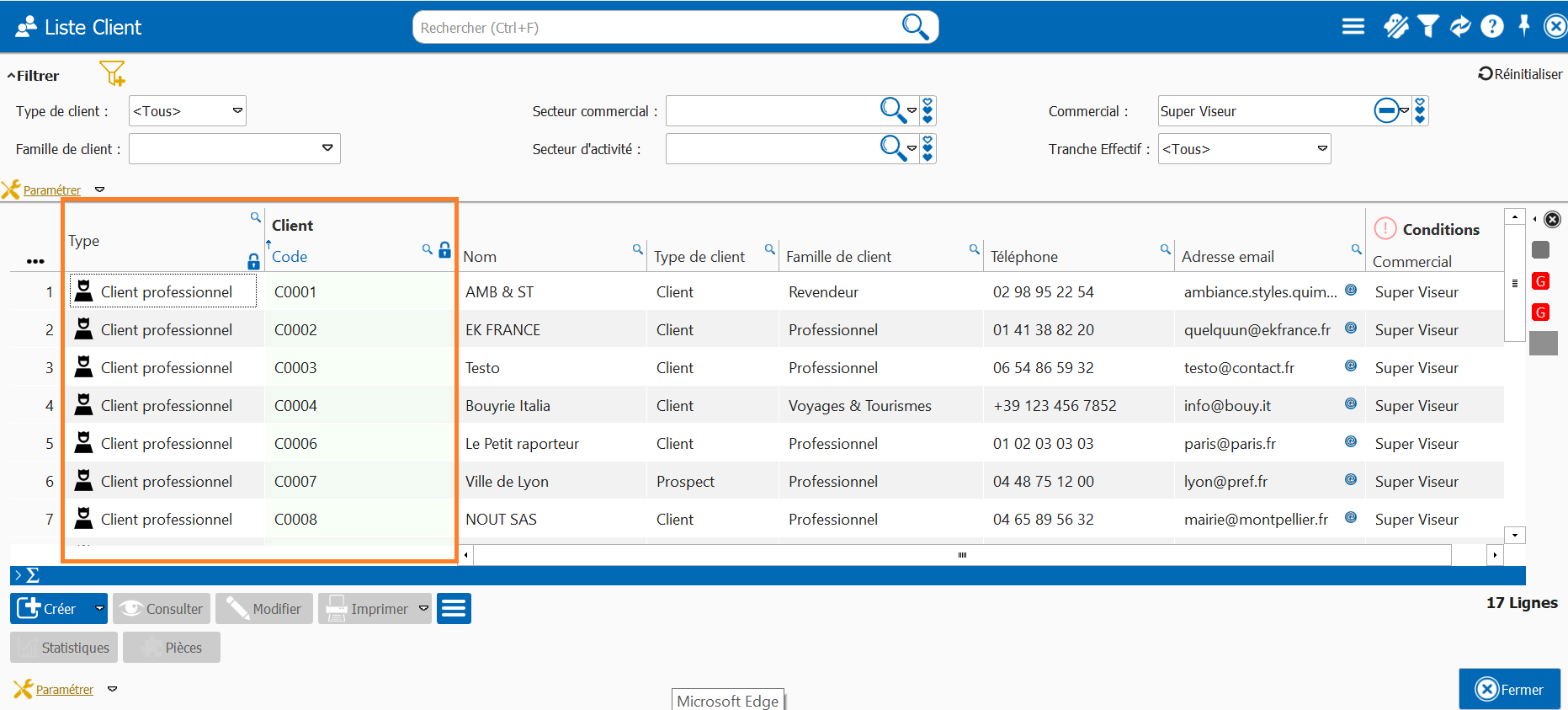
Task: Toggle the lock on the Type column
Action: pos(253,262)
